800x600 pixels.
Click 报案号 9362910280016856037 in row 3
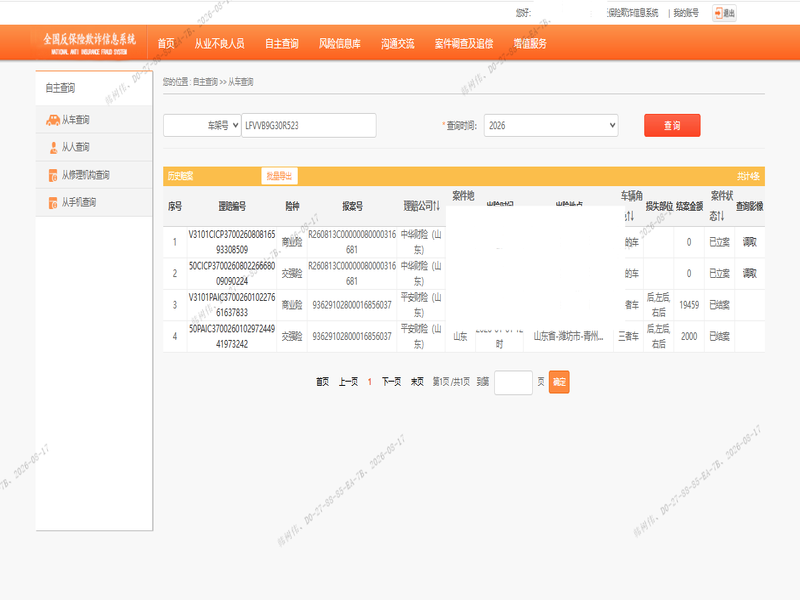click(352, 305)
